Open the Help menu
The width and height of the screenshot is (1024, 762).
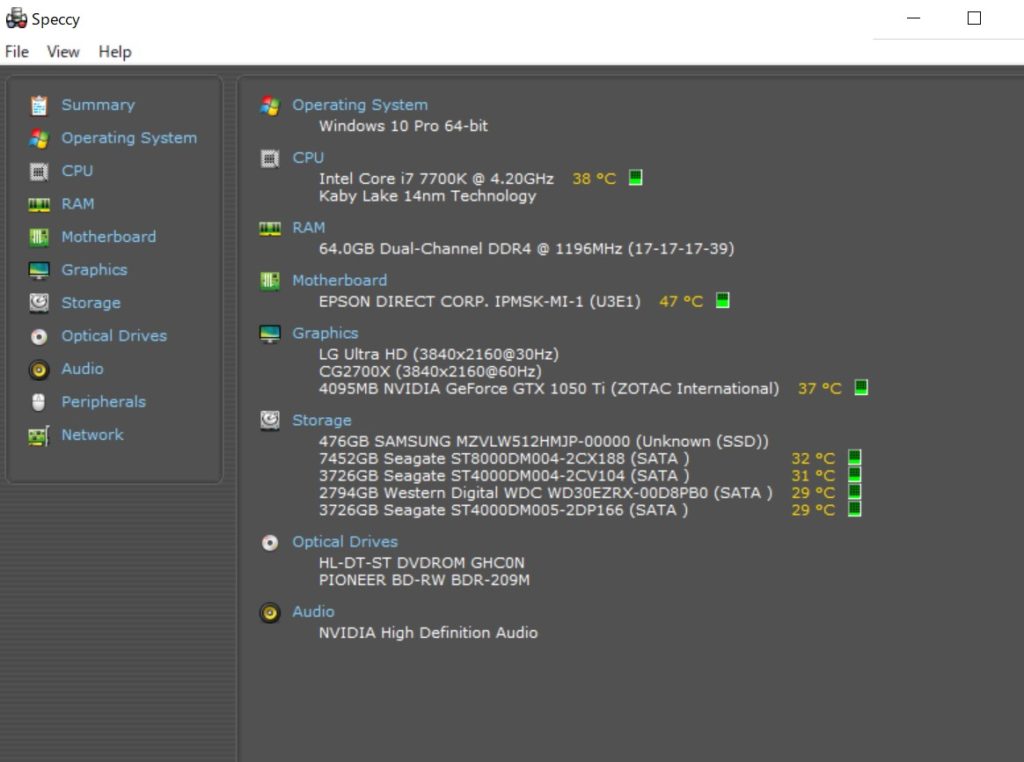coord(115,52)
